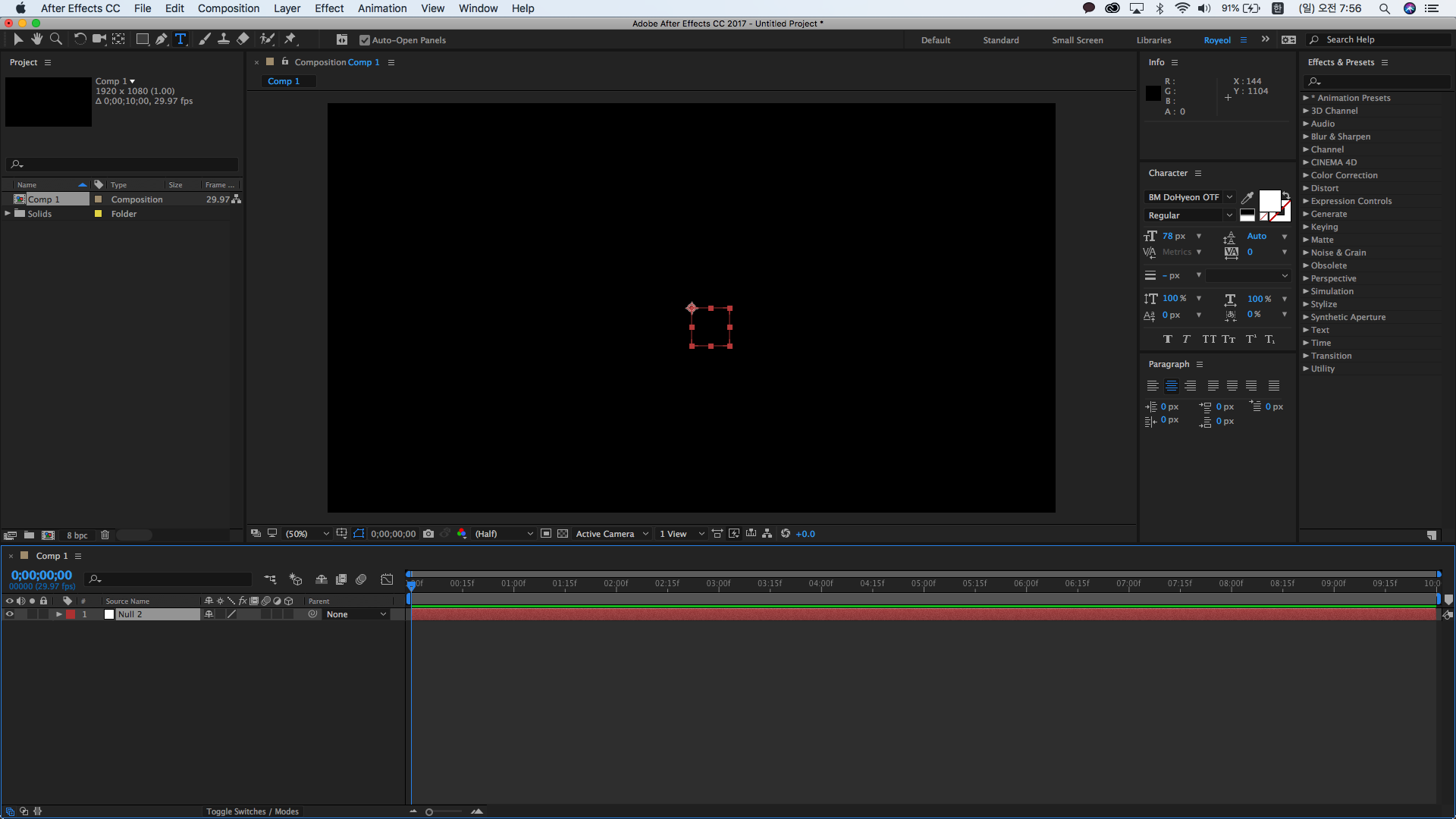Select the Rectangle shape tool

coord(142,39)
